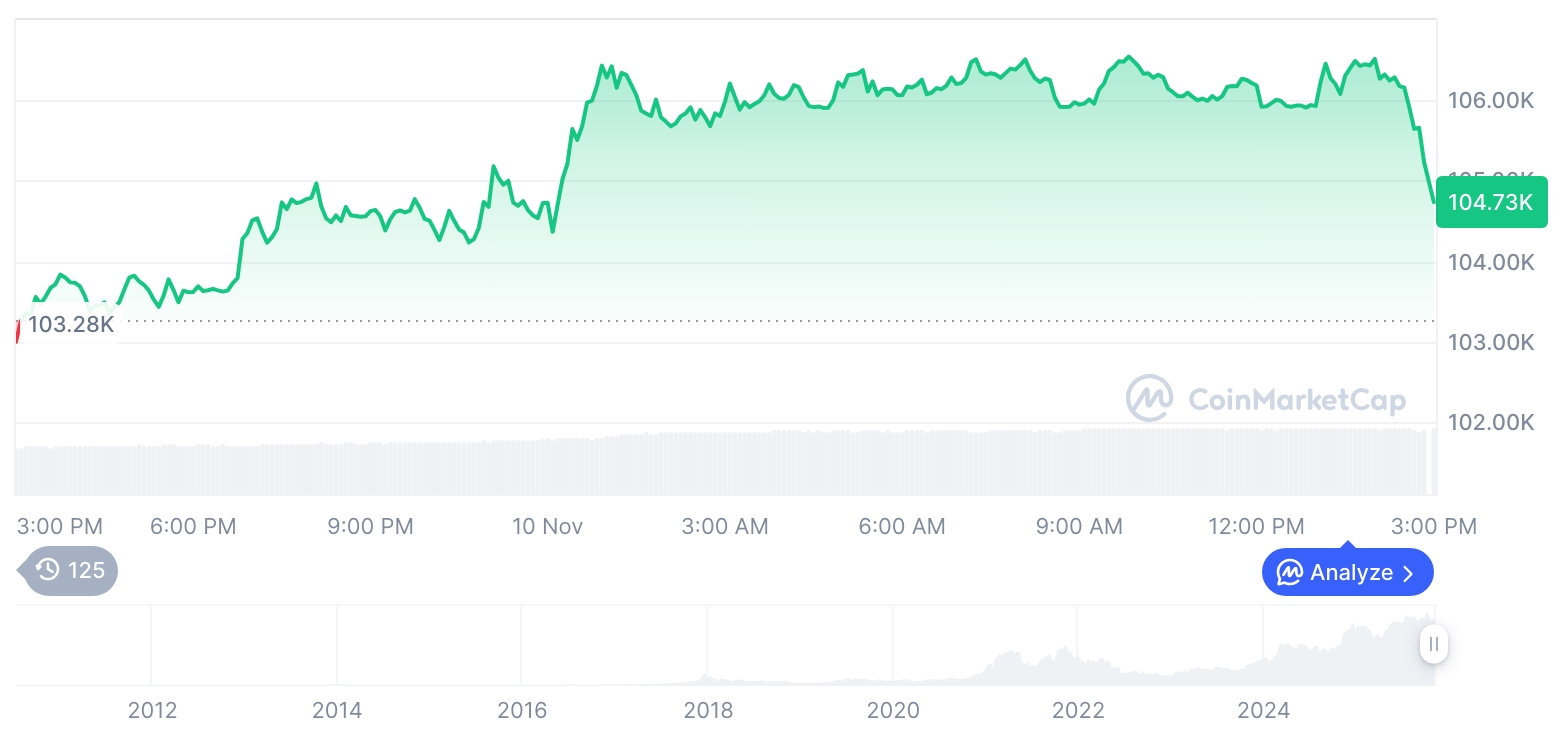Click the CoinMarketCap watermark text
The height and width of the screenshot is (732, 1566).
[1297, 400]
